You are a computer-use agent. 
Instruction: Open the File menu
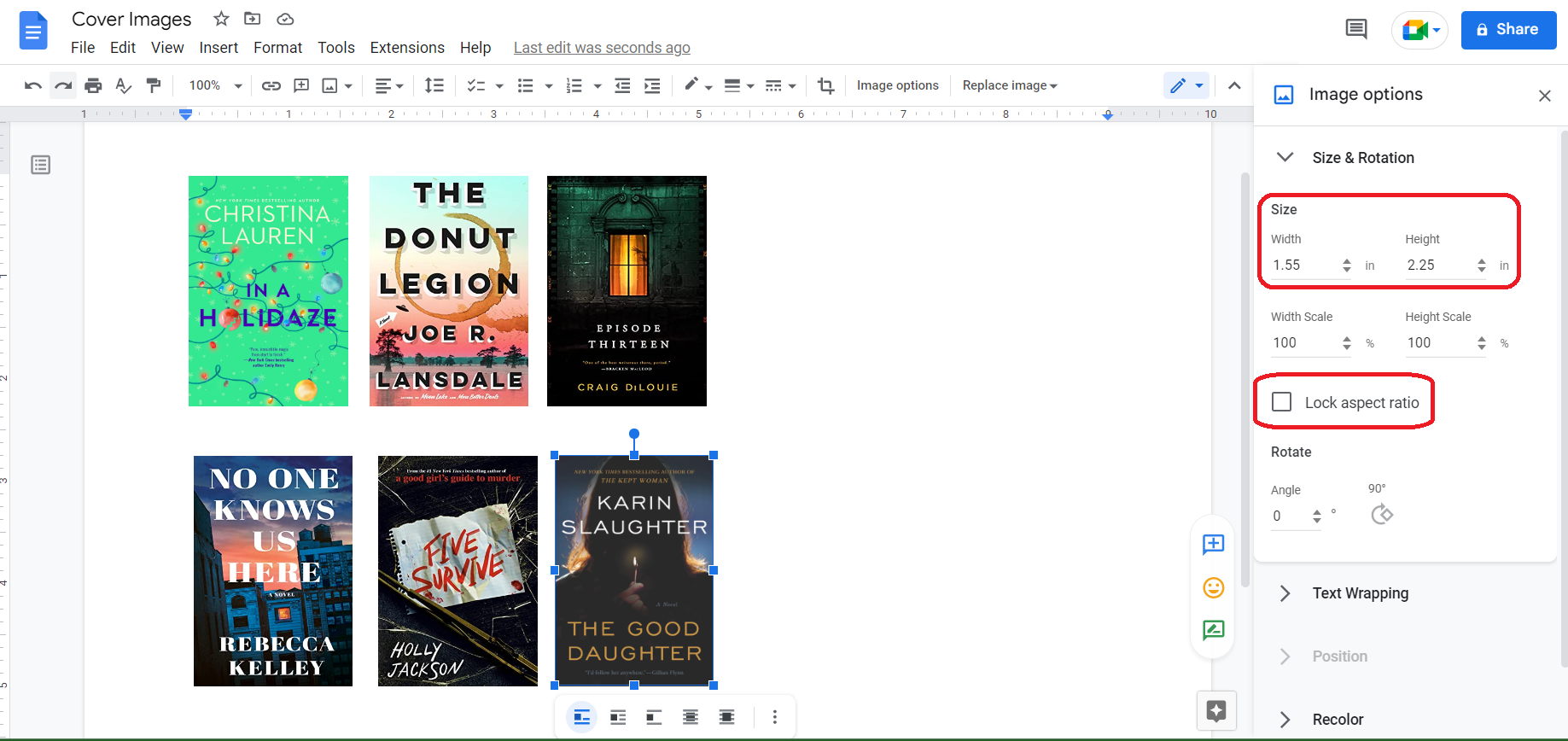[x=83, y=48]
